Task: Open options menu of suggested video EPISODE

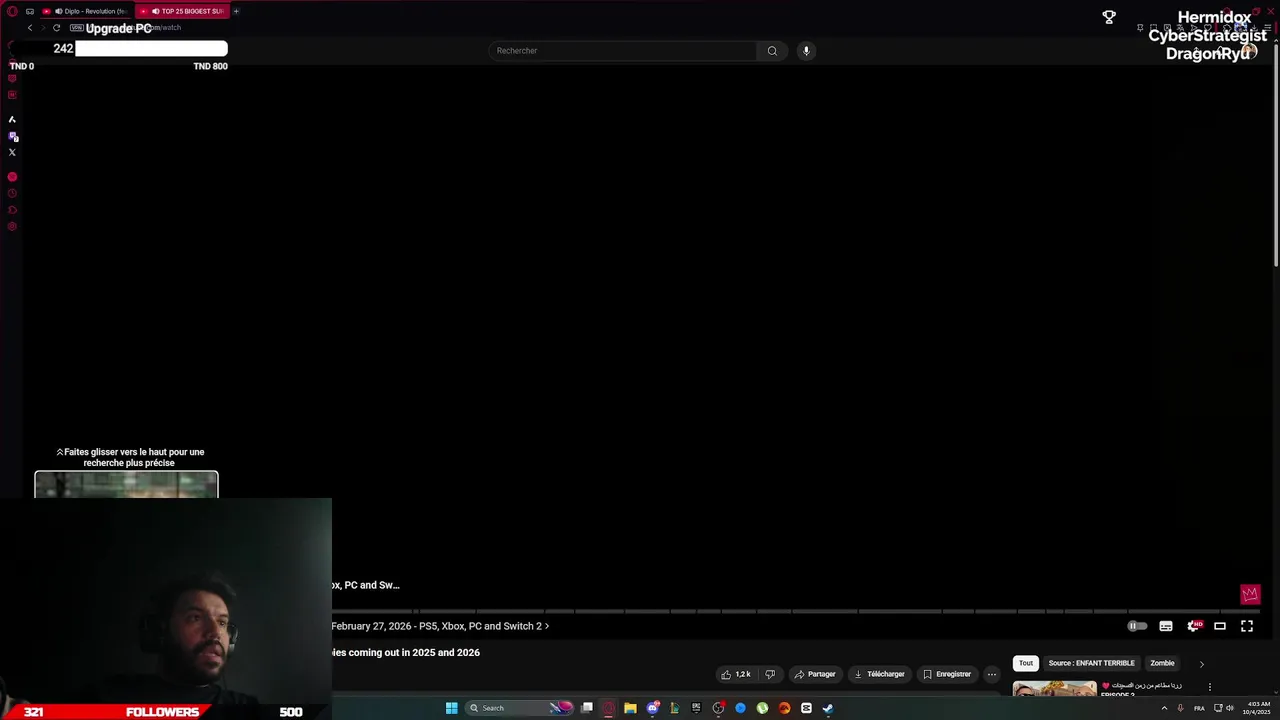Action: (1210, 687)
